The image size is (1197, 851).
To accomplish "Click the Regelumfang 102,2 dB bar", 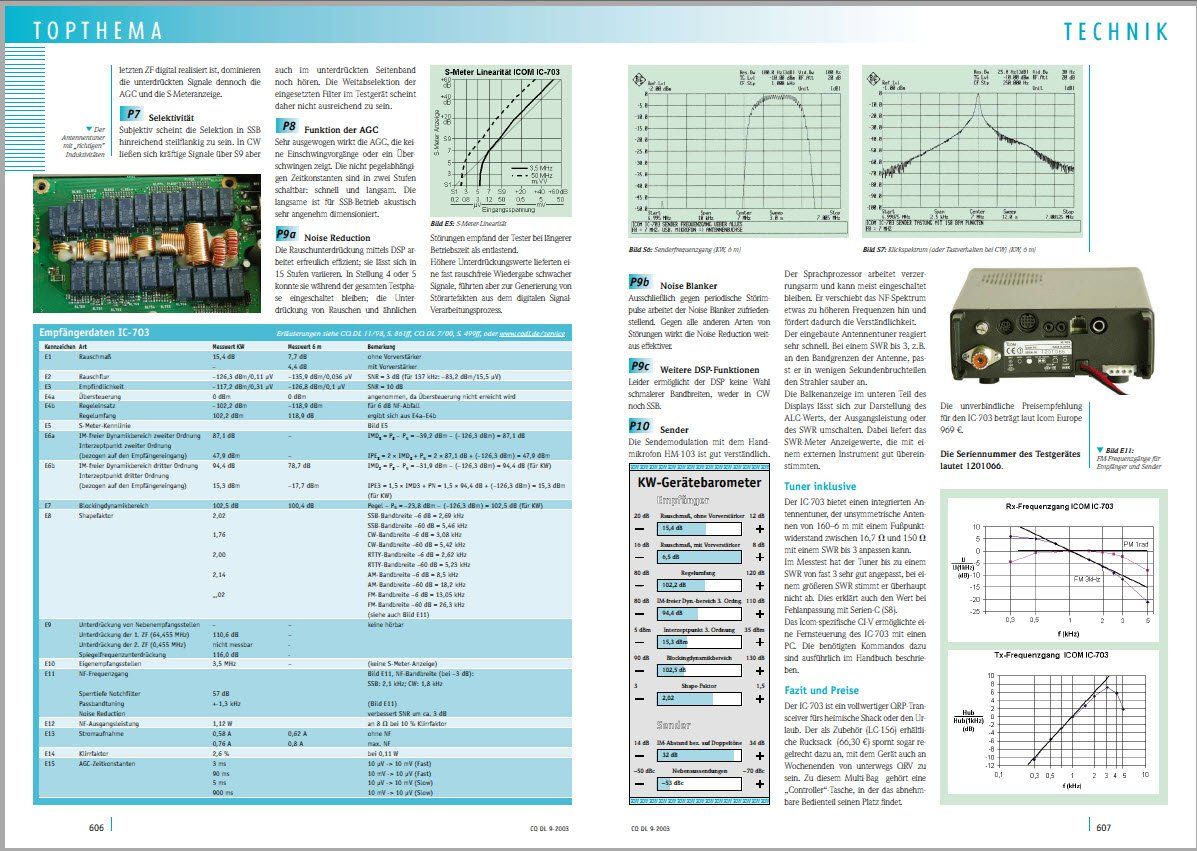I will point(699,585).
